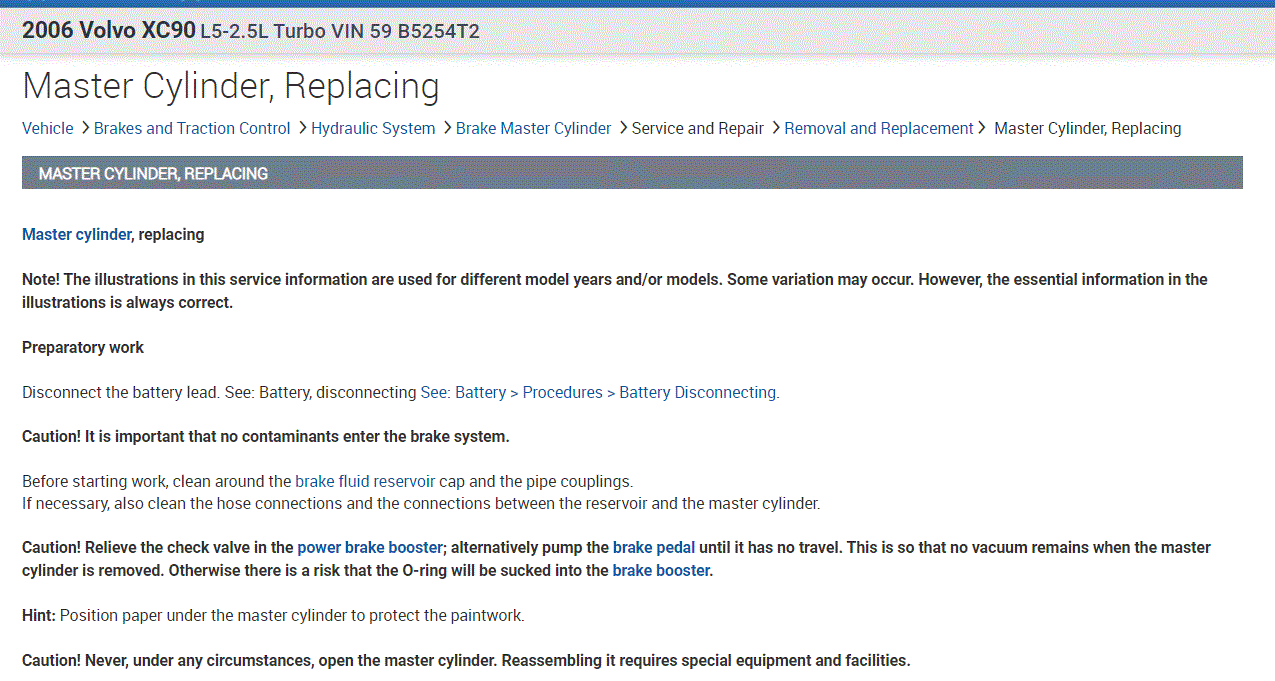The height and width of the screenshot is (681, 1275).
Task: Open the brake fluid reservoir link
Action: [x=365, y=481]
